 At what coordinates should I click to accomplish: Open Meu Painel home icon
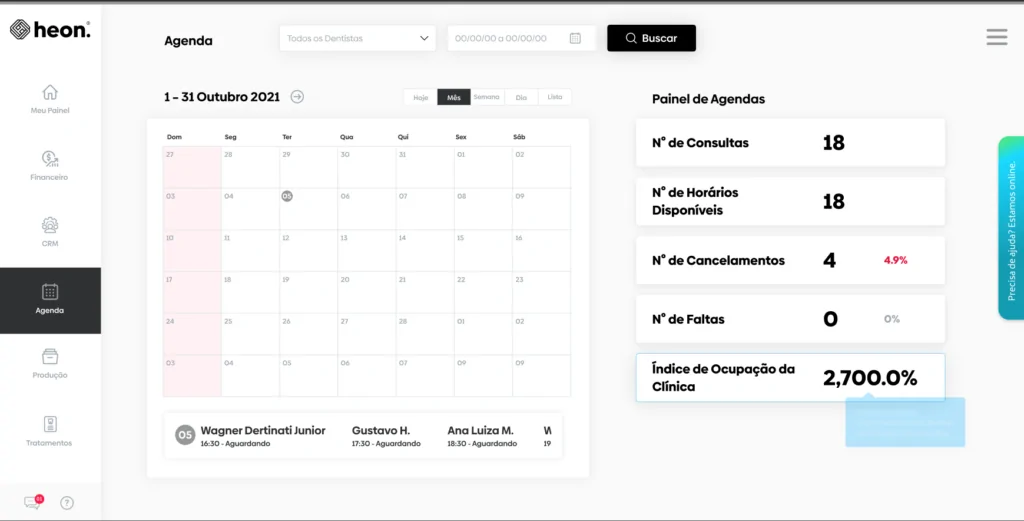pos(50,93)
